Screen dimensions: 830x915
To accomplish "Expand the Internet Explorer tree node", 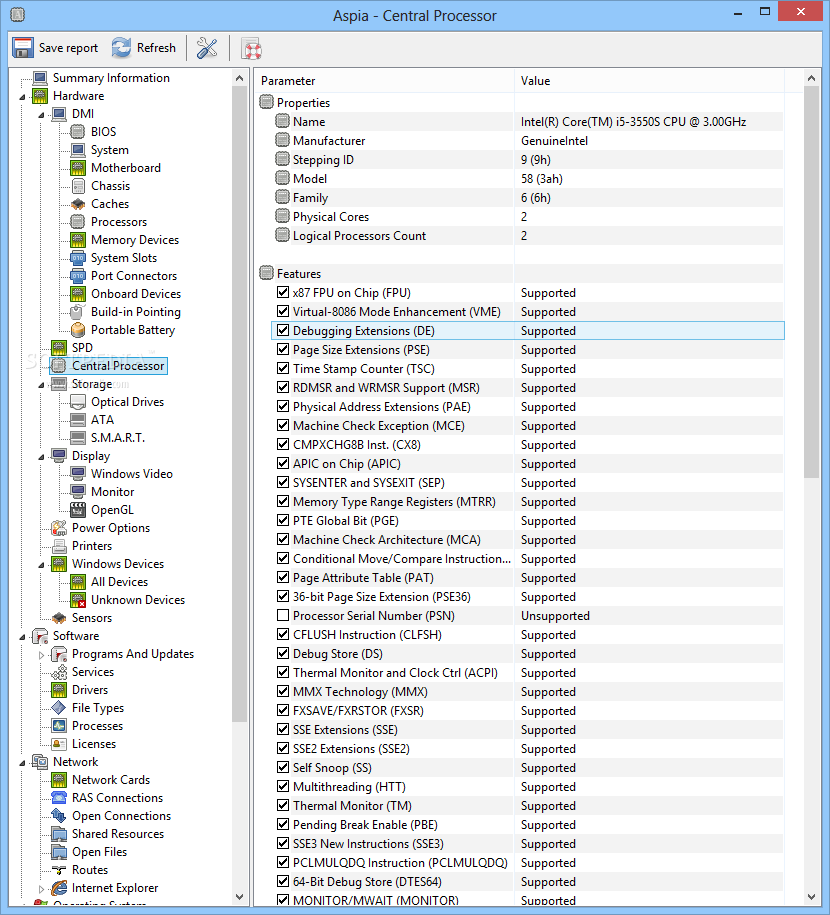I will pos(41,889).
